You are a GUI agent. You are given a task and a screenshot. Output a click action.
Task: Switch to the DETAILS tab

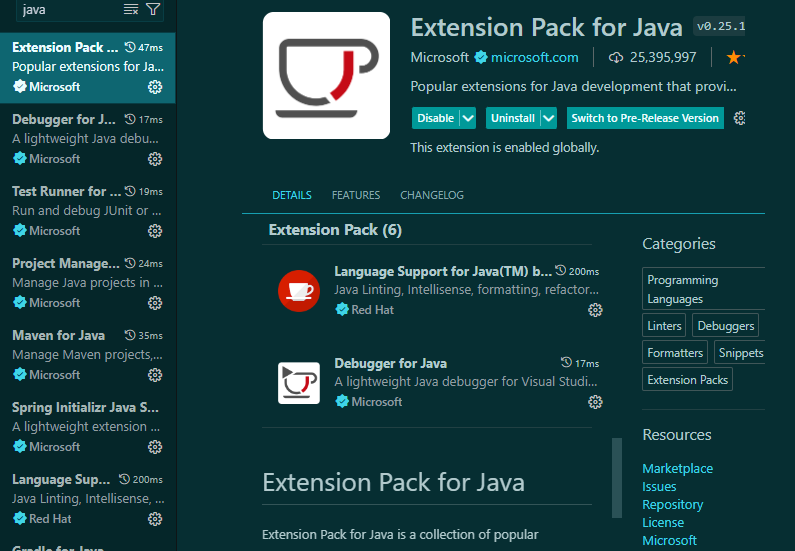[292, 195]
